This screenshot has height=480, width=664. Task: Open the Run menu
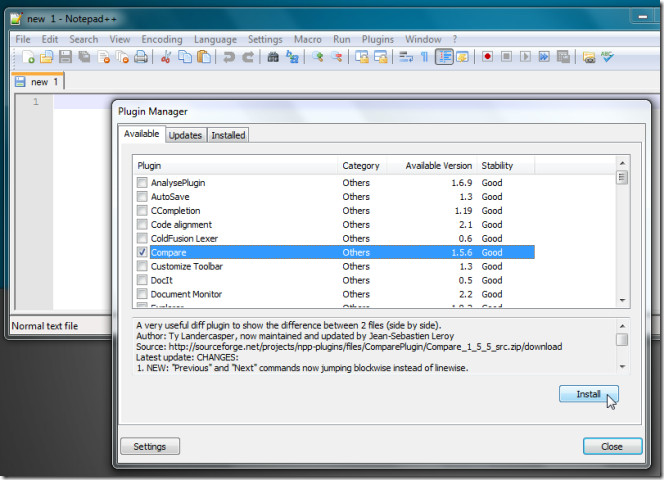pos(342,39)
